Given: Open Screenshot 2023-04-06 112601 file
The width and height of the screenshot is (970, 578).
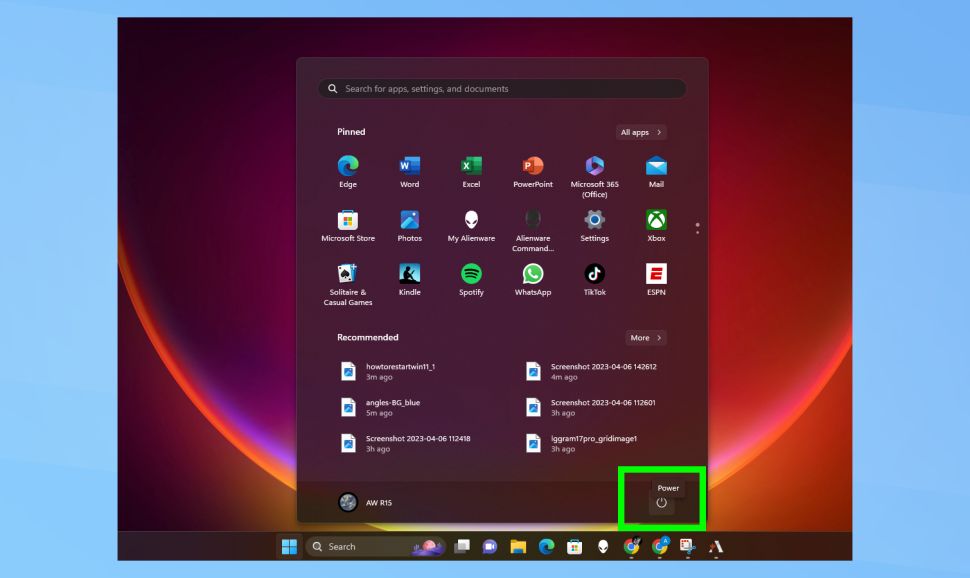Looking at the screenshot, I should [590, 407].
